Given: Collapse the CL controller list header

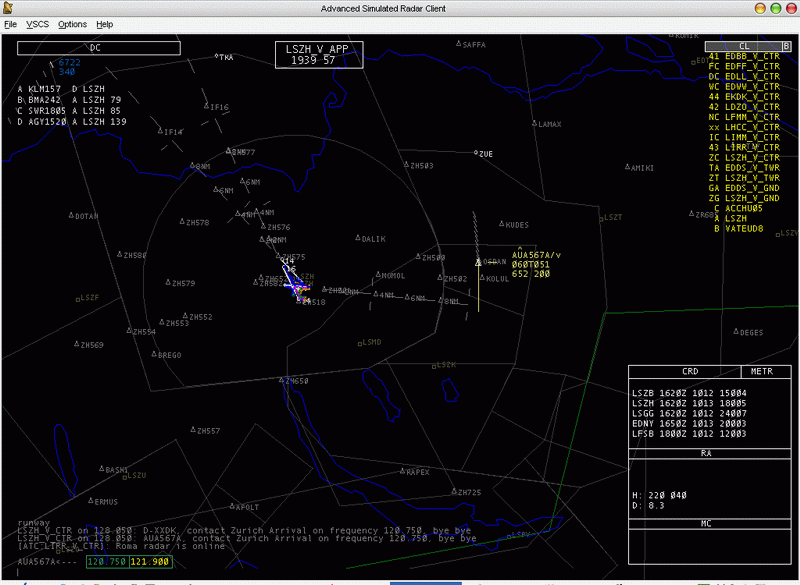Looking at the screenshot, I should (x=742, y=46).
